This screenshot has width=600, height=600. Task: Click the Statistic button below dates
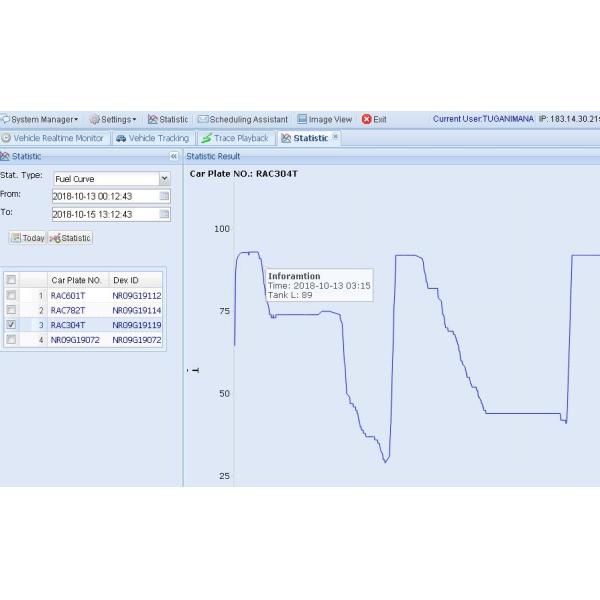pyautogui.click(x=71, y=238)
